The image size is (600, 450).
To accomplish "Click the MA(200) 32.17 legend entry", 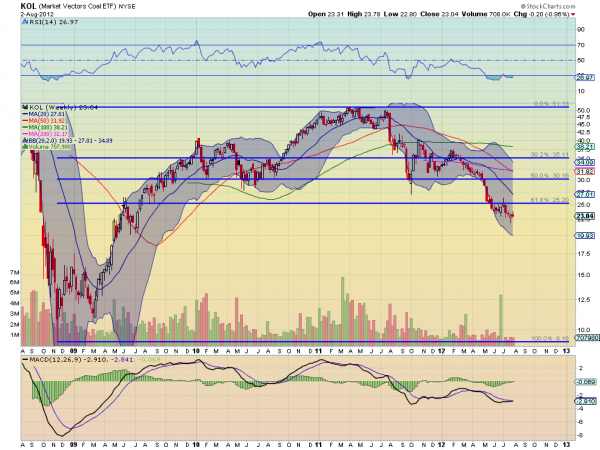I will point(45,134).
